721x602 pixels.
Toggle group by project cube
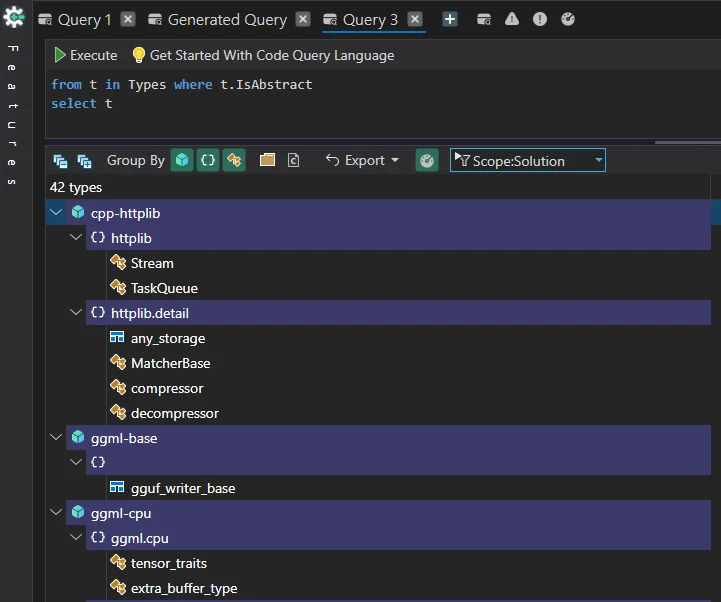[x=182, y=160]
